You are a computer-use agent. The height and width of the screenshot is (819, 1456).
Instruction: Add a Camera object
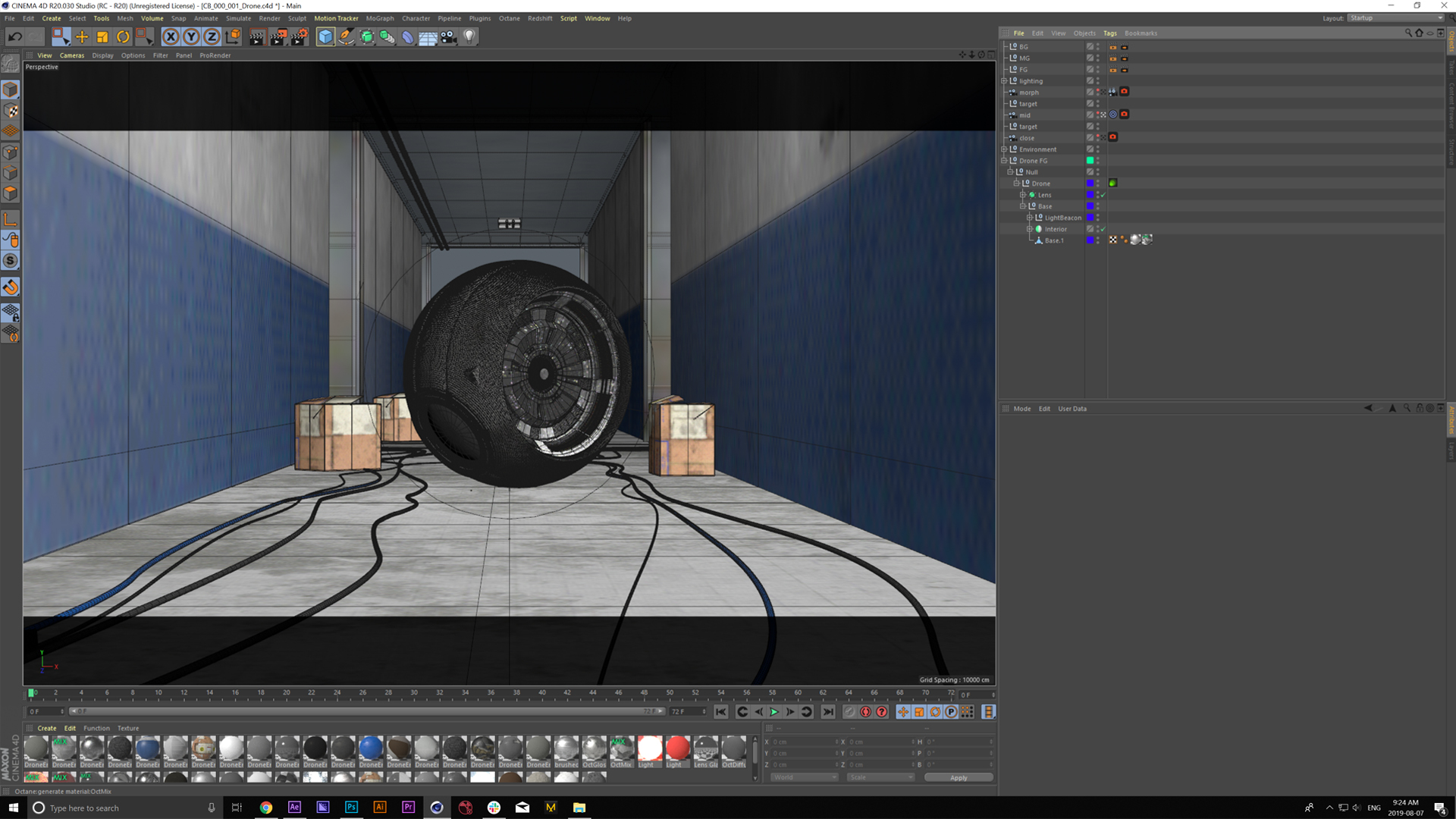449,36
